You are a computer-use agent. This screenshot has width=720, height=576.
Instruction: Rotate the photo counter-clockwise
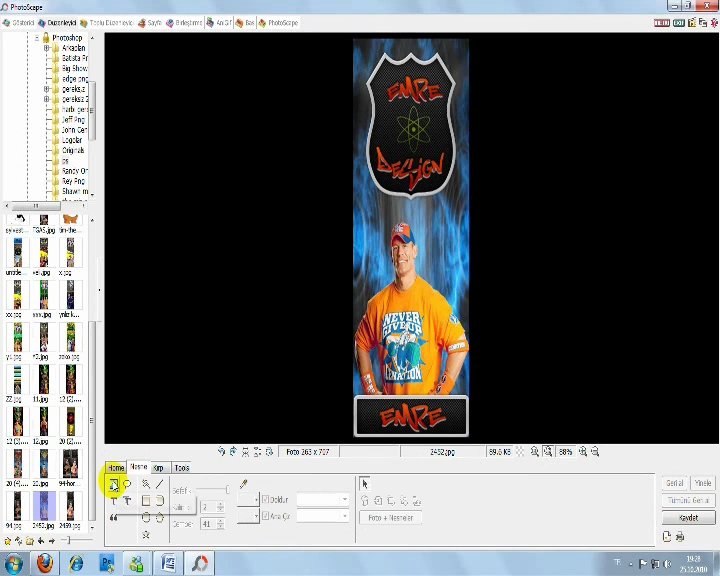[x=221, y=452]
